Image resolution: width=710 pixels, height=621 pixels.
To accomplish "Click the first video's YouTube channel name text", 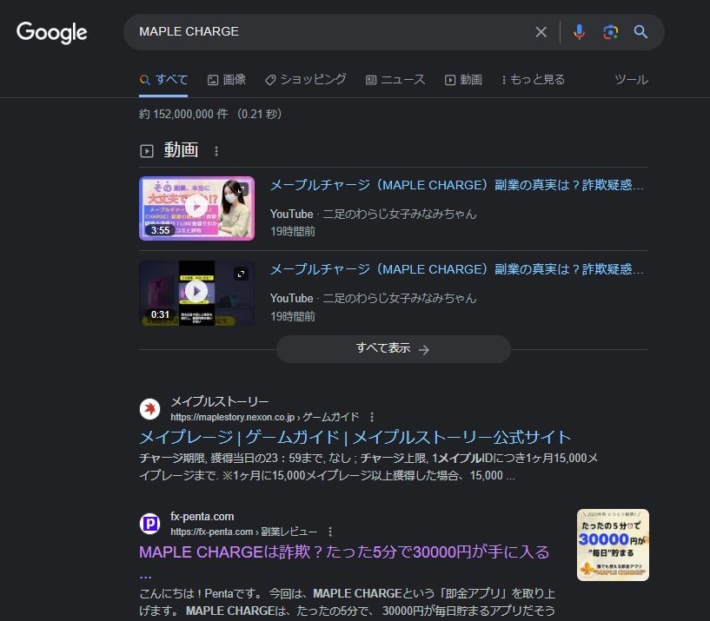I will click(x=399, y=214).
